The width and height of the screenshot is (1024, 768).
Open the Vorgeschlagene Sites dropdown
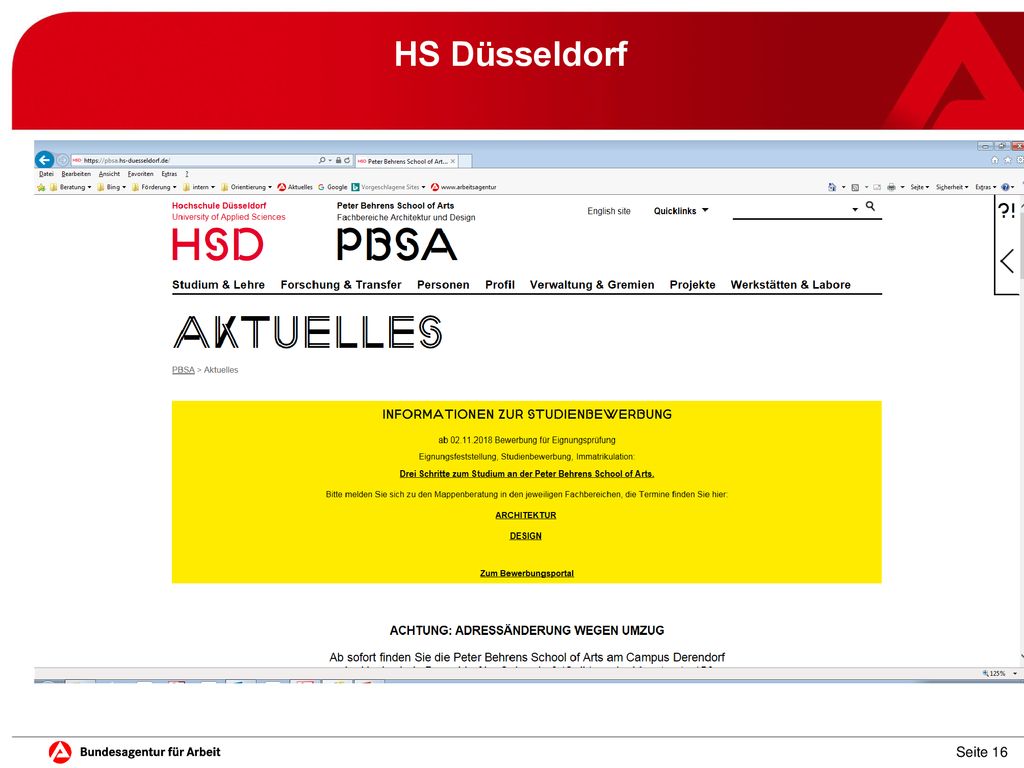click(389, 187)
